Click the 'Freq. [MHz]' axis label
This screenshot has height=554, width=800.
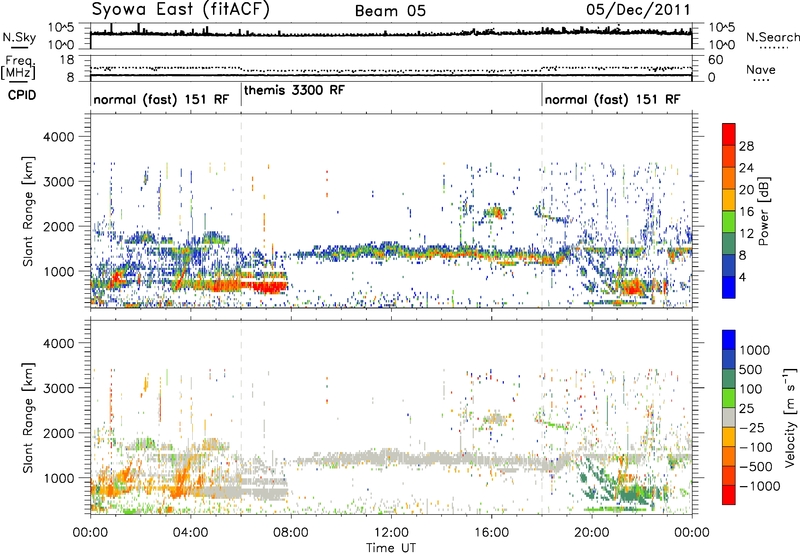tap(18, 68)
